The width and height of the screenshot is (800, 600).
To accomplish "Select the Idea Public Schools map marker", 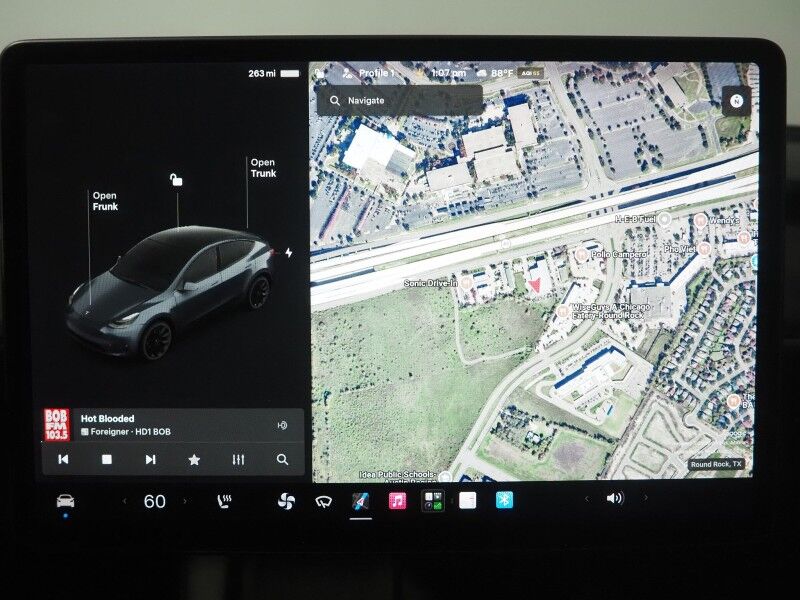I will tap(445, 476).
